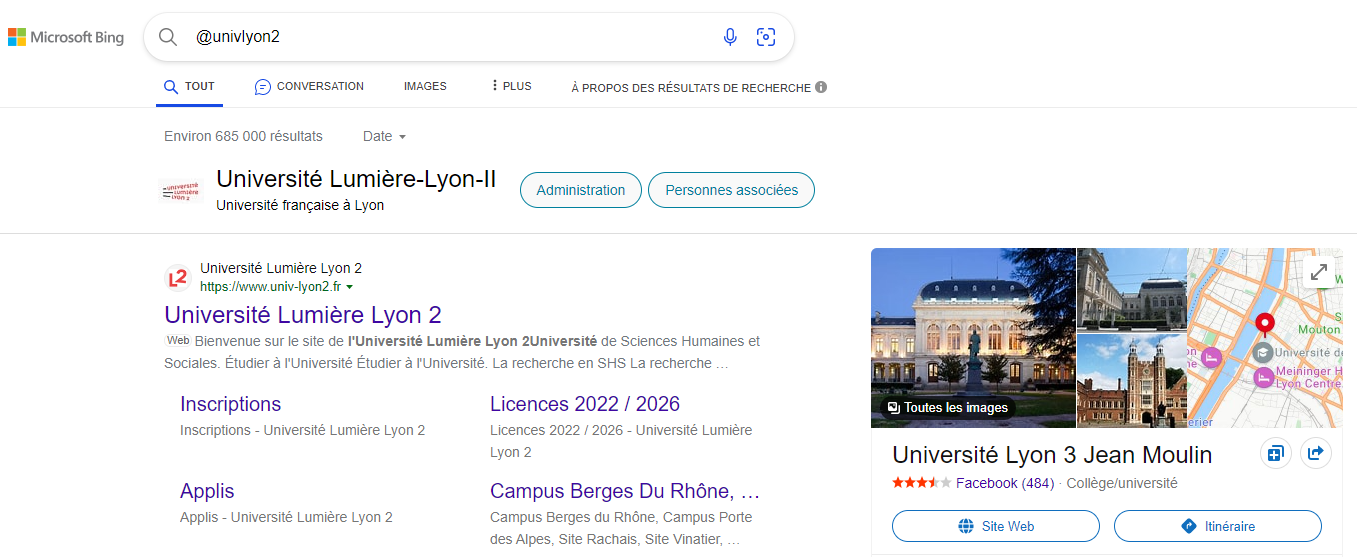Save Université Lyon 3 to collections icon
This screenshot has width=1357, height=557.
(x=1275, y=454)
